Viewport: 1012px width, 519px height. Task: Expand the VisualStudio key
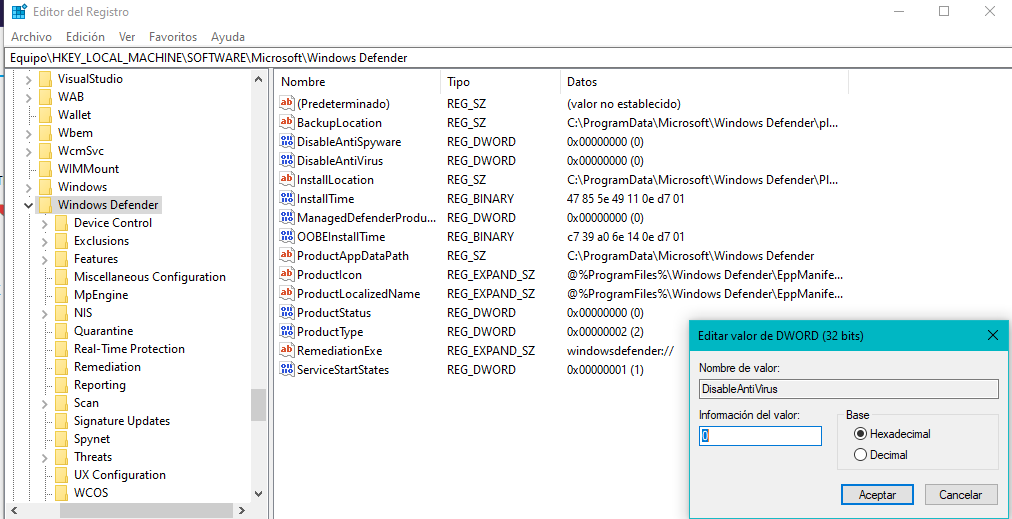pyautogui.click(x=28, y=79)
